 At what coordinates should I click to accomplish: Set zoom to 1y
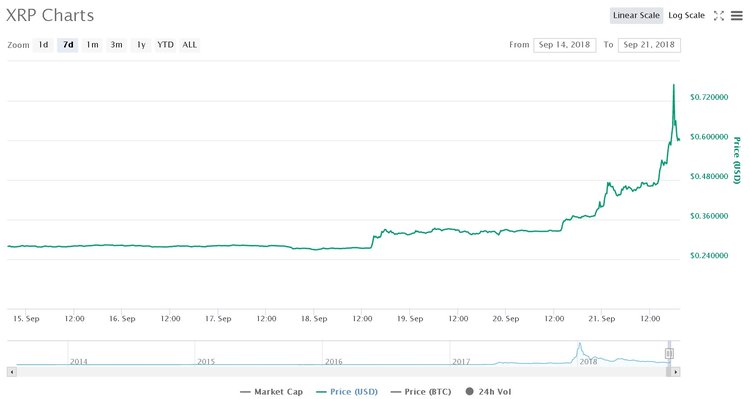point(141,44)
